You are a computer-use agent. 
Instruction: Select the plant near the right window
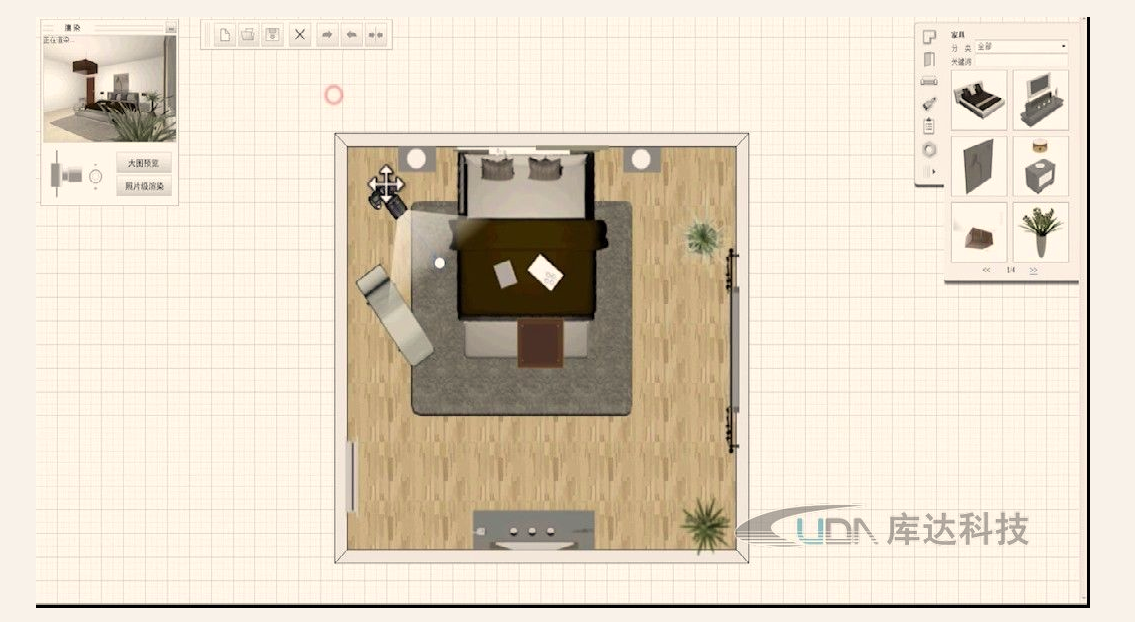click(702, 239)
